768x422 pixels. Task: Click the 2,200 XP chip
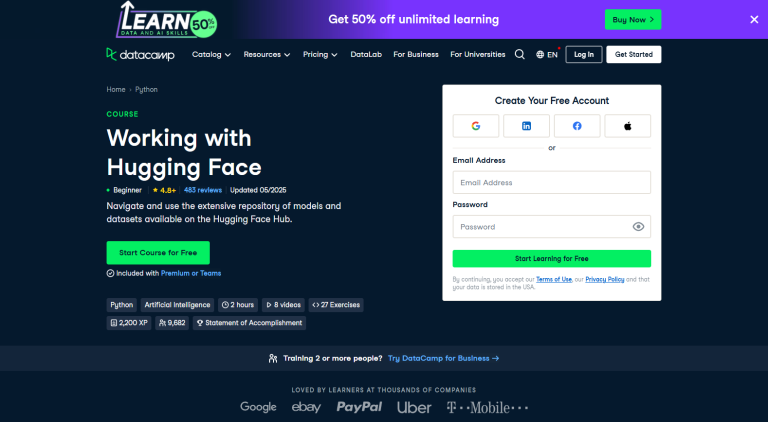click(x=129, y=323)
